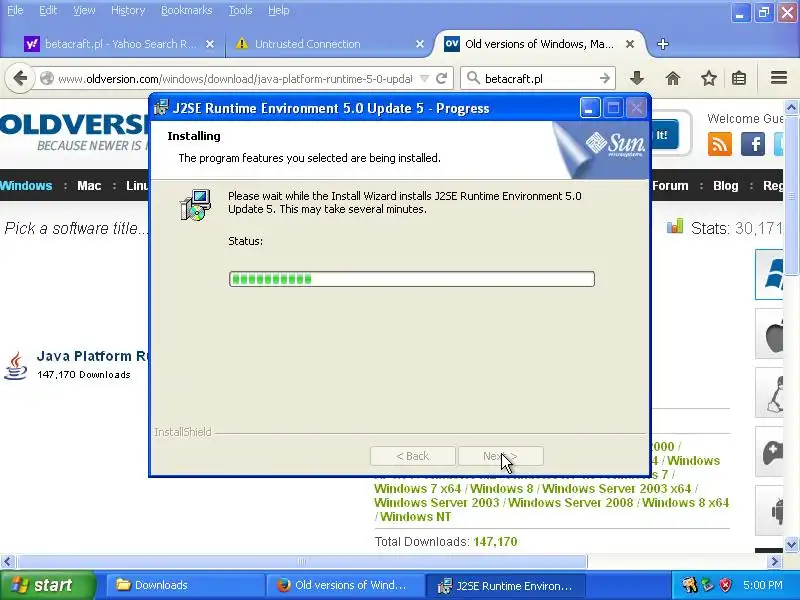The height and width of the screenshot is (600, 800).
Task: Show bookmarks list icon
Action: tap(739, 78)
